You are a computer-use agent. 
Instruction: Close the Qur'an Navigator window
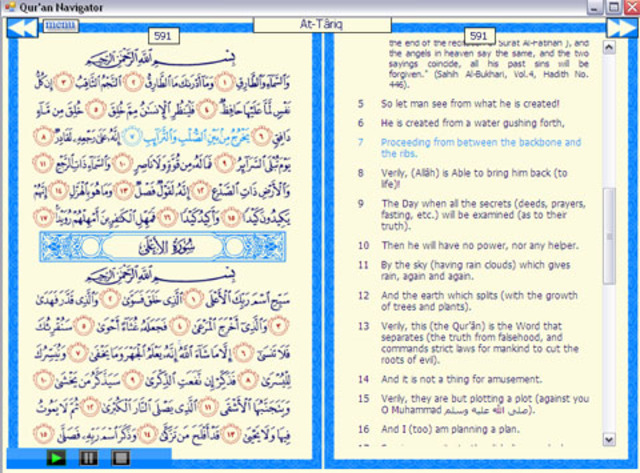[x=631, y=7]
